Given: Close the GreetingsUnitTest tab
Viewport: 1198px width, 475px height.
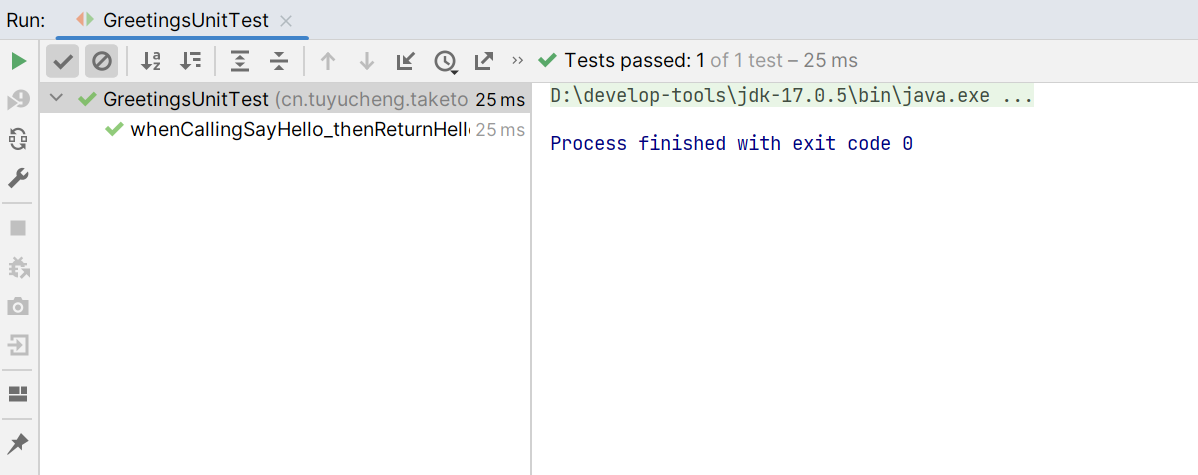Looking at the screenshot, I should (x=287, y=21).
